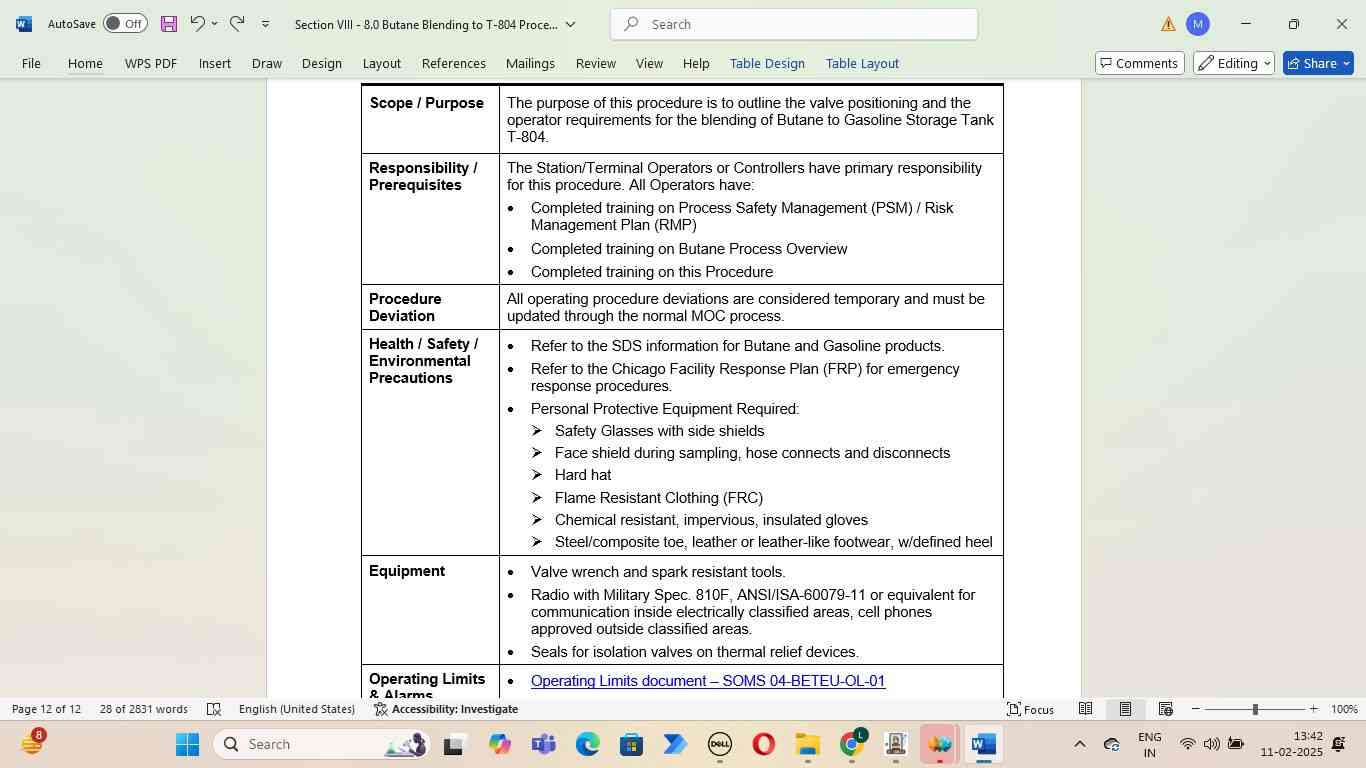Open the Mailings tab
The image size is (1366, 768).
pos(530,63)
